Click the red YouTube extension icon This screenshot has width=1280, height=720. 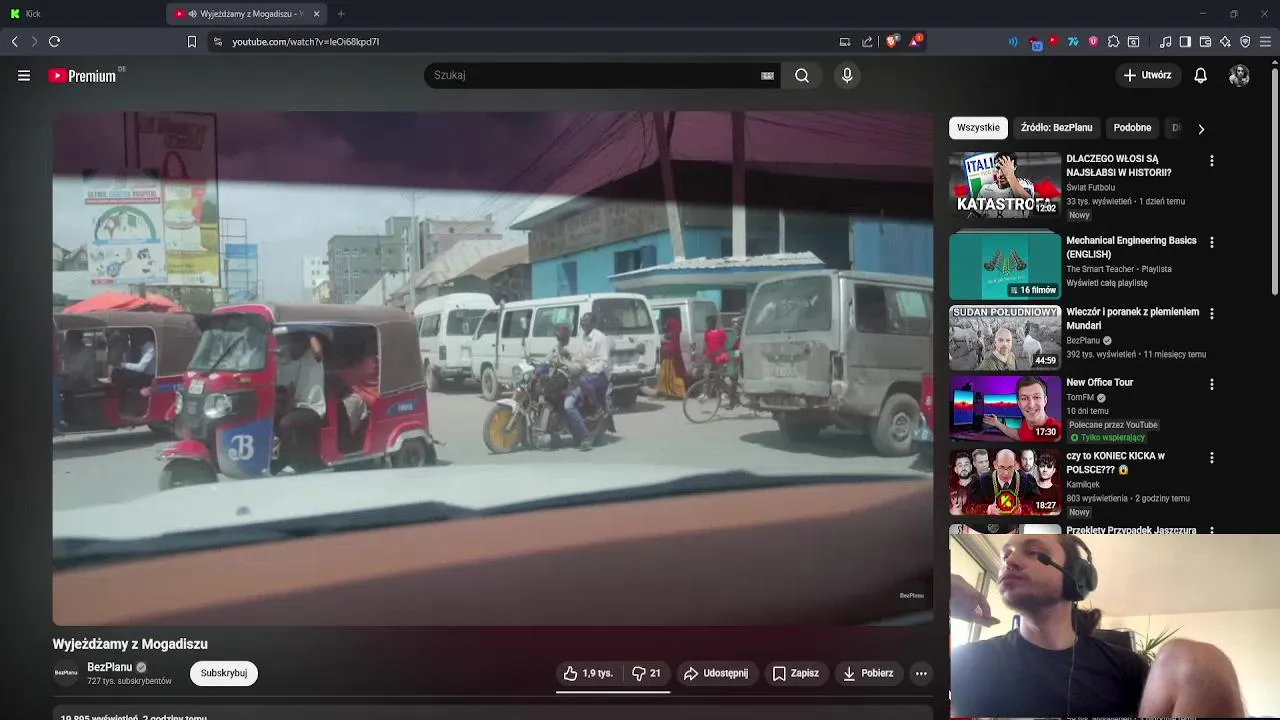click(x=1053, y=41)
